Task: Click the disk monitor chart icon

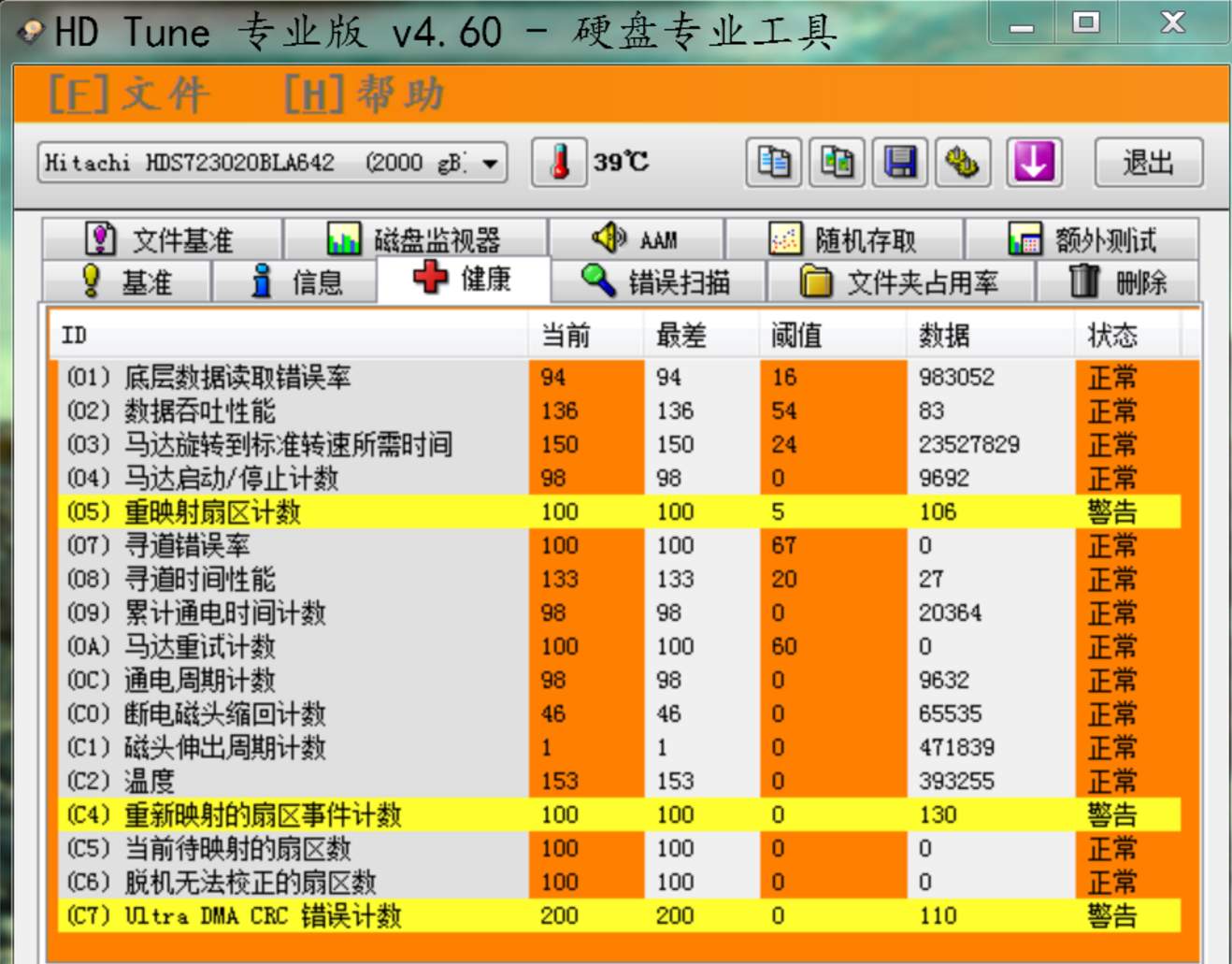Action: coord(343,238)
